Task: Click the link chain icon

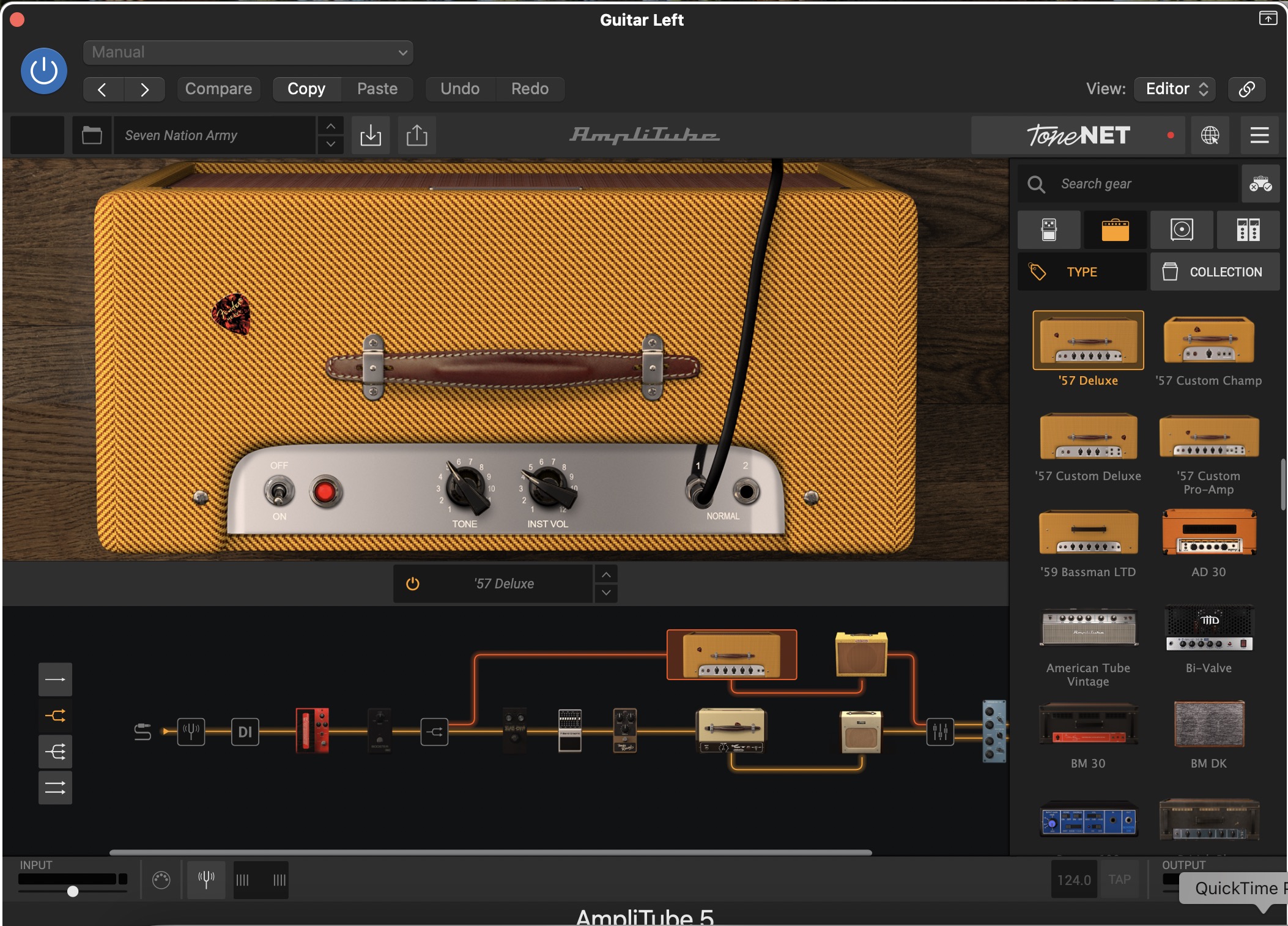Action: pyautogui.click(x=1246, y=89)
